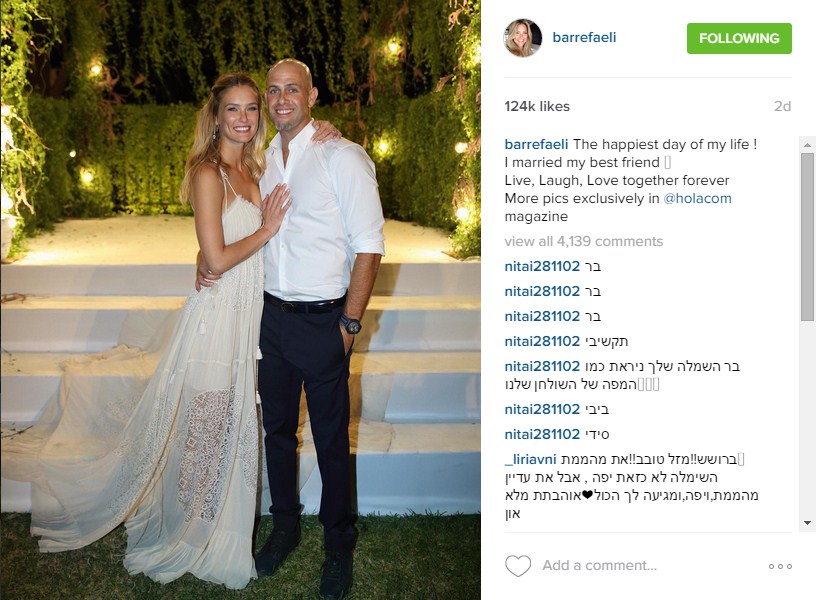
Task: View the 124k likes list
Action: [x=537, y=106]
